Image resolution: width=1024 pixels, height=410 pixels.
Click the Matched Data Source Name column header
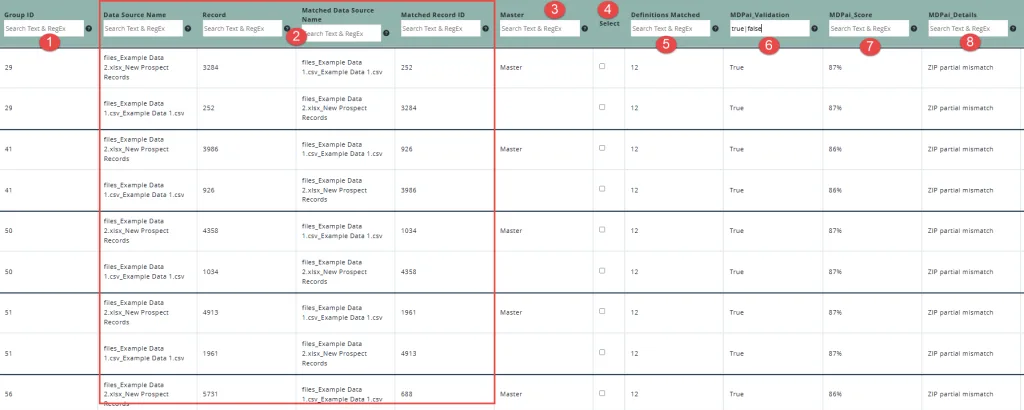pyautogui.click(x=337, y=15)
